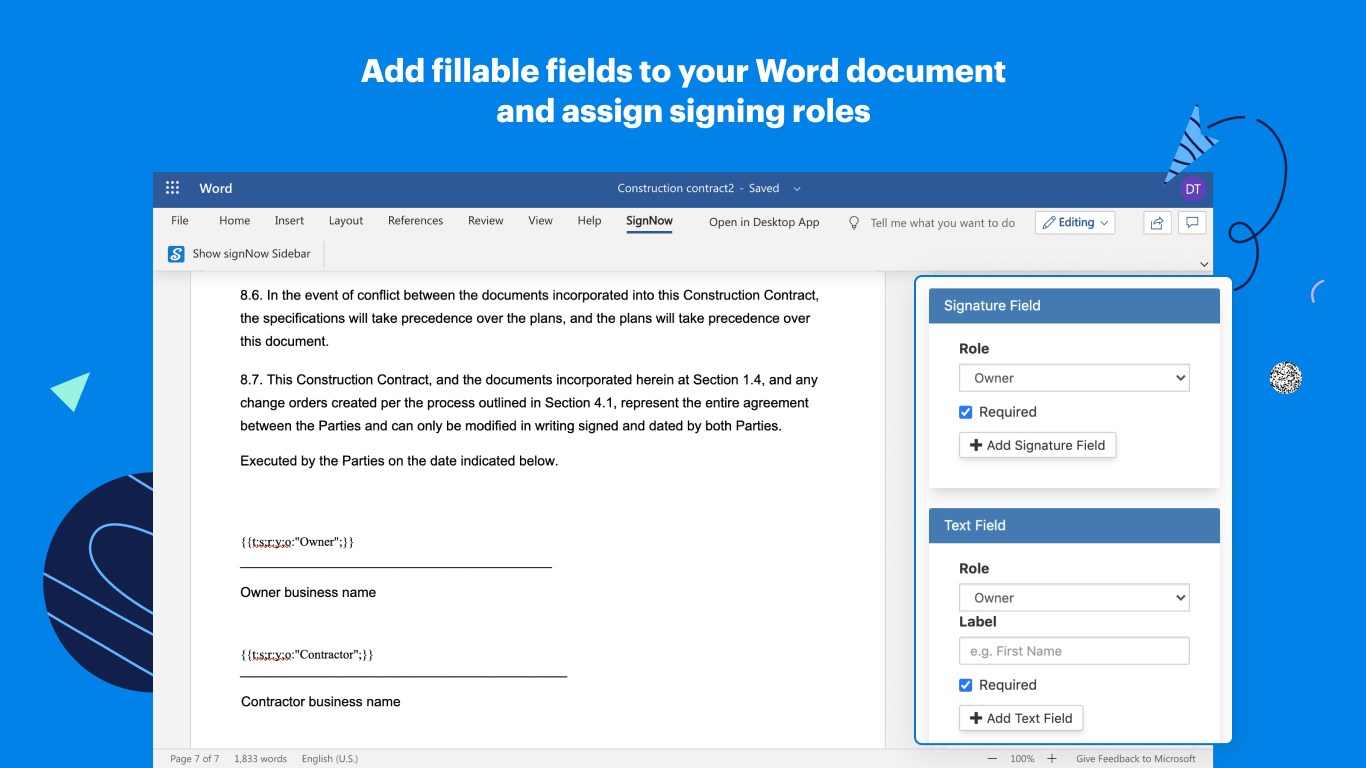Click Construction contract2 document title
Image resolution: width=1366 pixels, height=768 pixels.
[676, 188]
